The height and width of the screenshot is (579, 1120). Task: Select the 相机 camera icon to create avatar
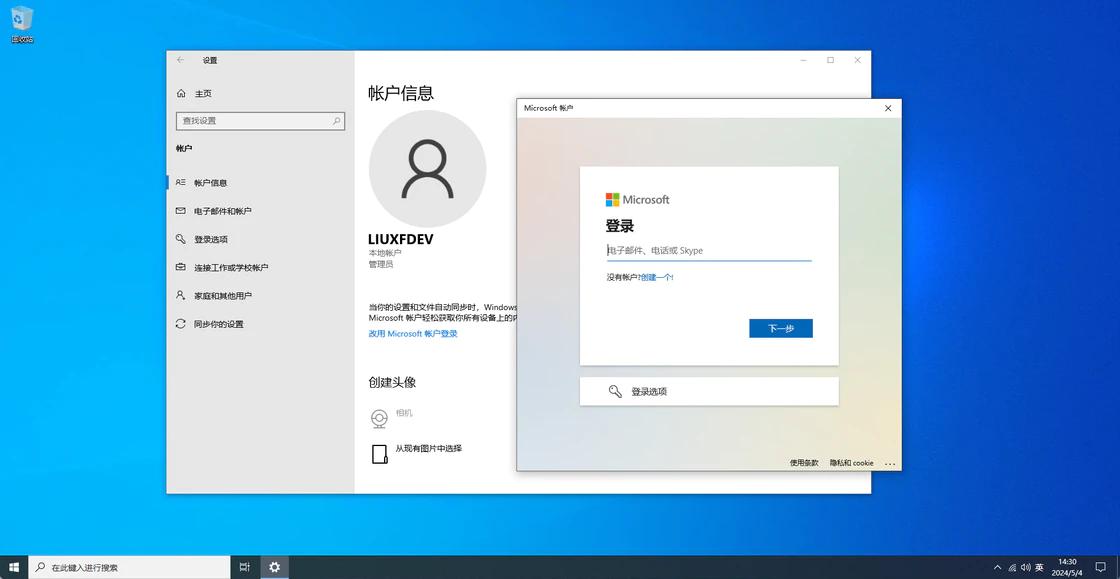[380, 417]
